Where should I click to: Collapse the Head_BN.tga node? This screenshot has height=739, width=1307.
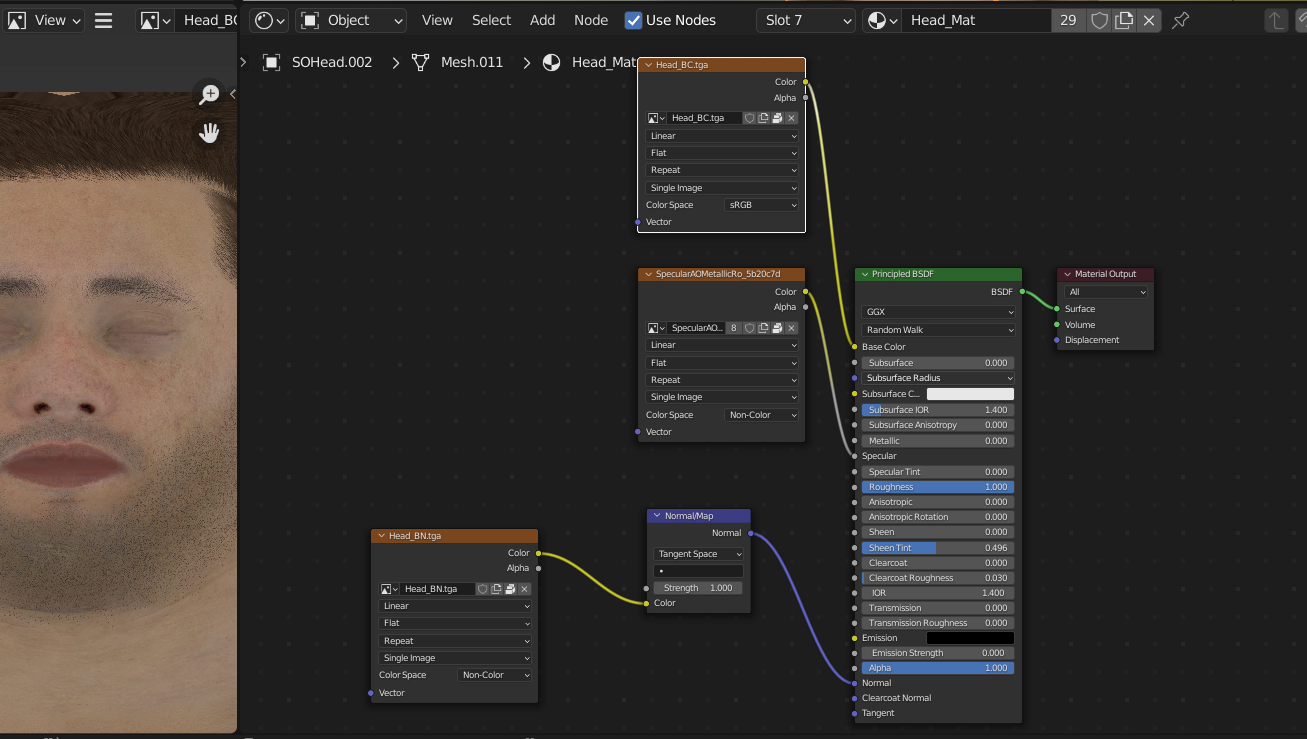380,536
